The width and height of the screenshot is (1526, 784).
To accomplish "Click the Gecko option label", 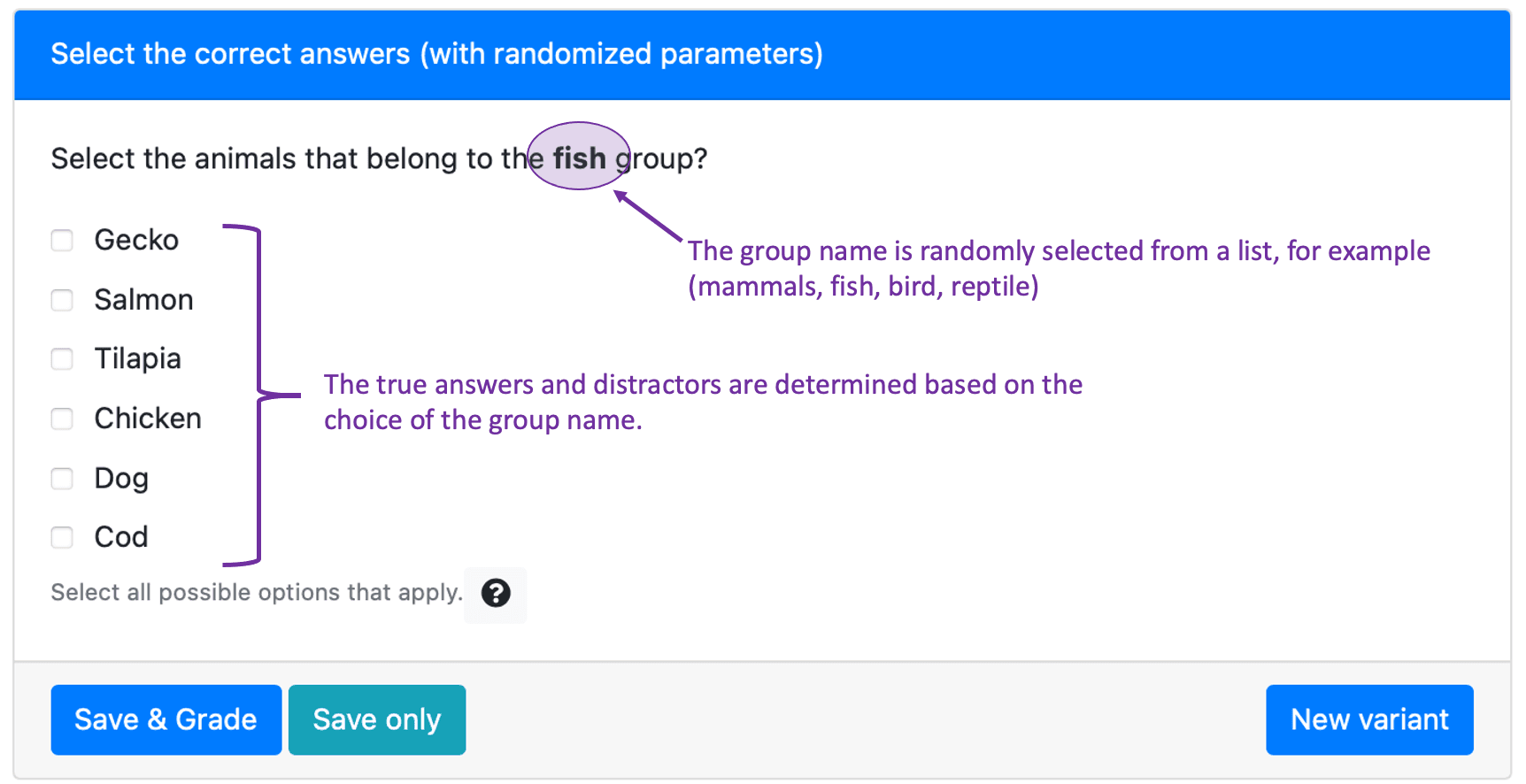I will tap(136, 240).
